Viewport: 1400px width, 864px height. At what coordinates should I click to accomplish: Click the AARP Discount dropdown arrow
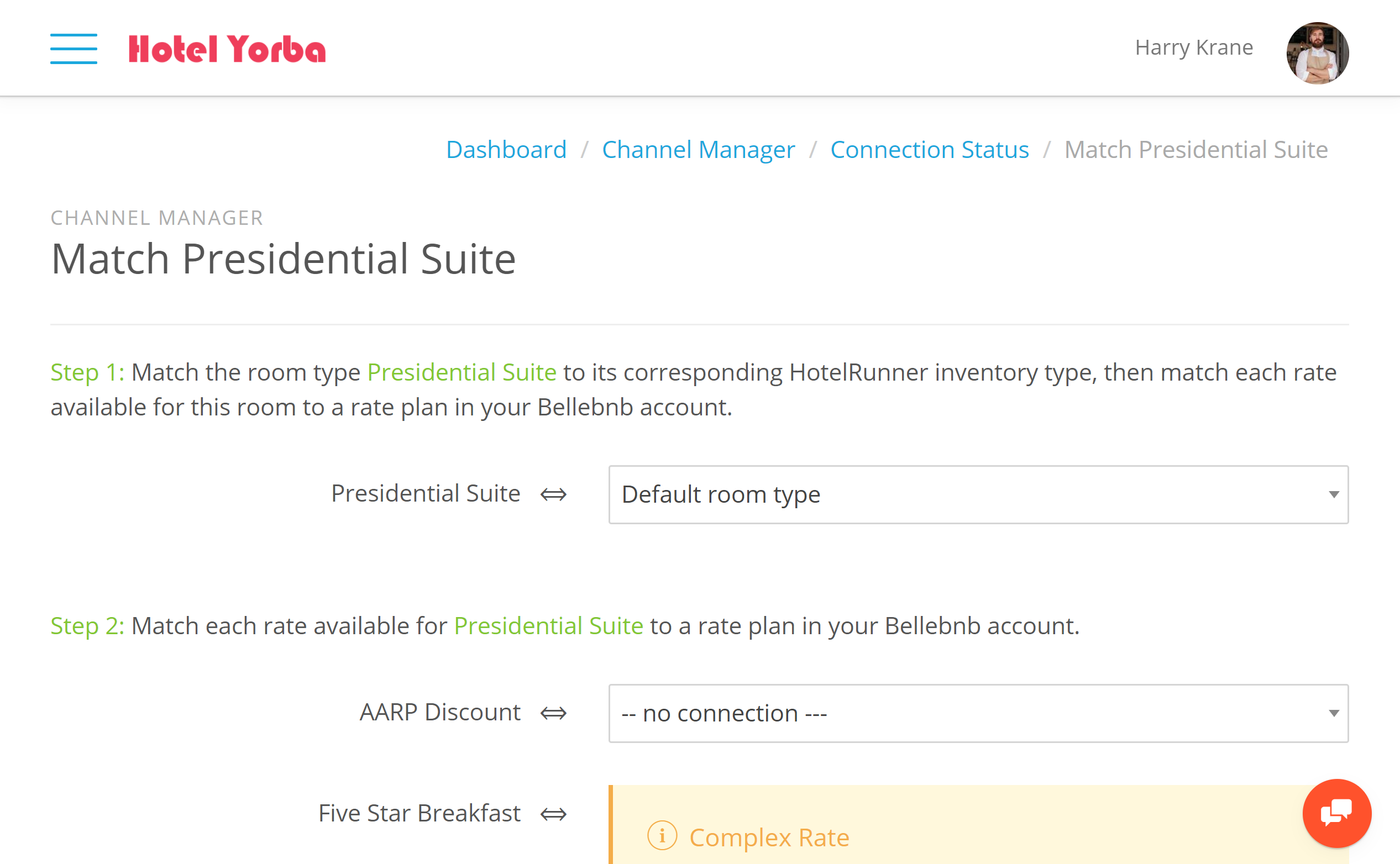point(1334,713)
